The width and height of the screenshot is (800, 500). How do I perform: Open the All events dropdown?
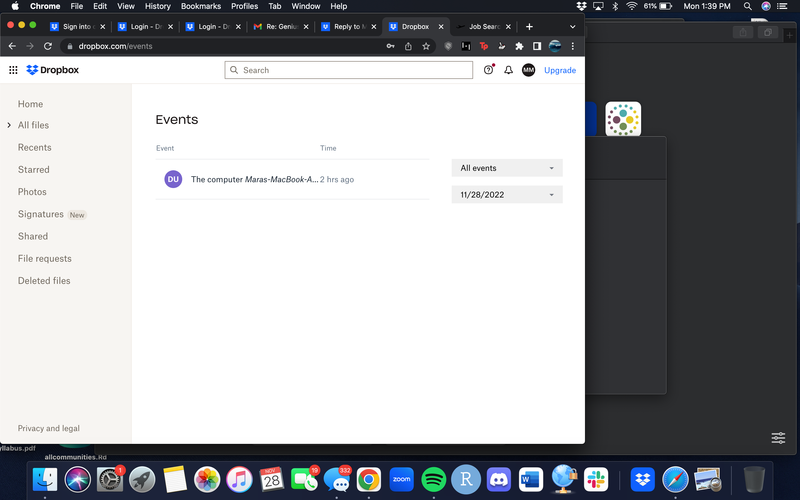[x=506, y=168]
